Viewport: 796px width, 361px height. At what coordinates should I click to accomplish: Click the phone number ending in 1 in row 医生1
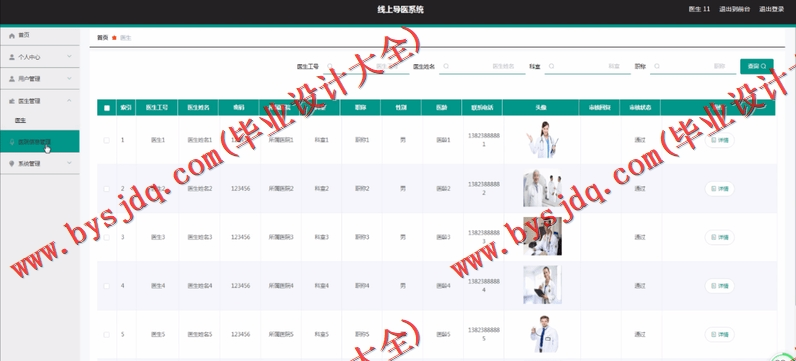(483, 140)
